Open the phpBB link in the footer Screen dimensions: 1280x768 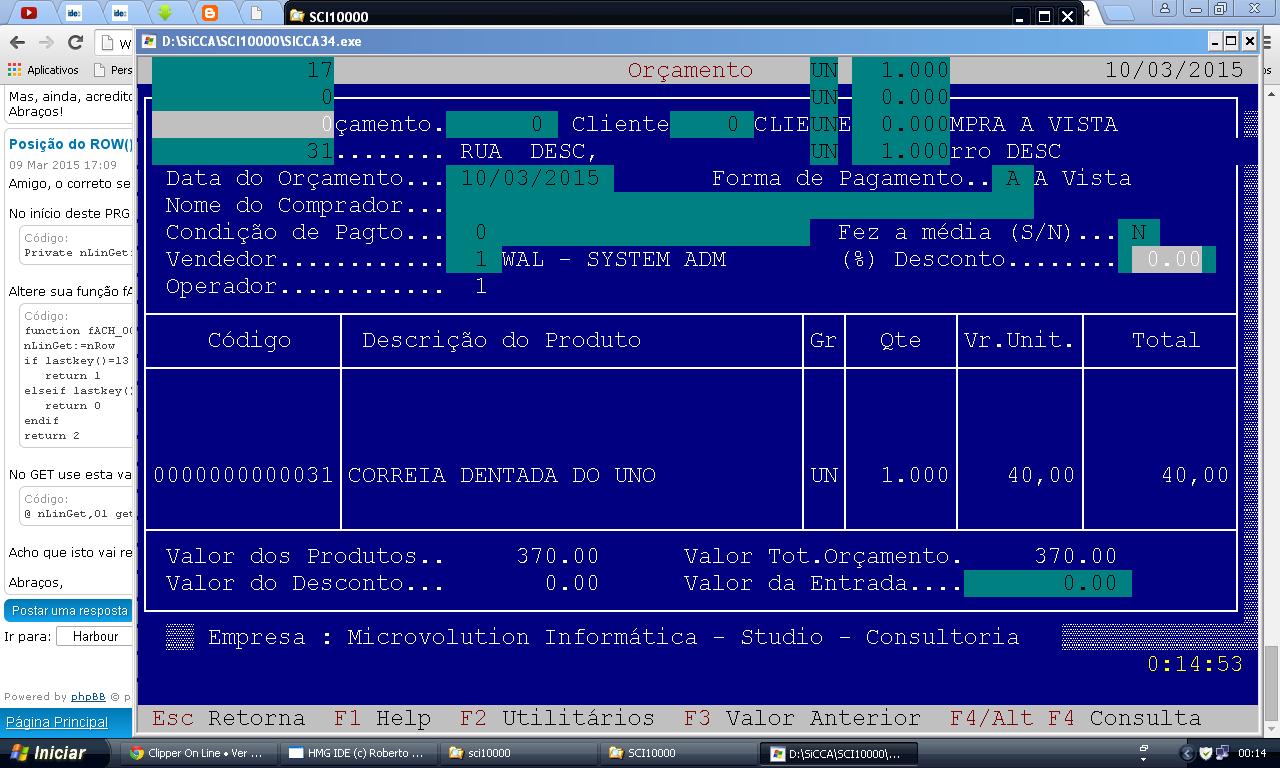click(x=88, y=696)
